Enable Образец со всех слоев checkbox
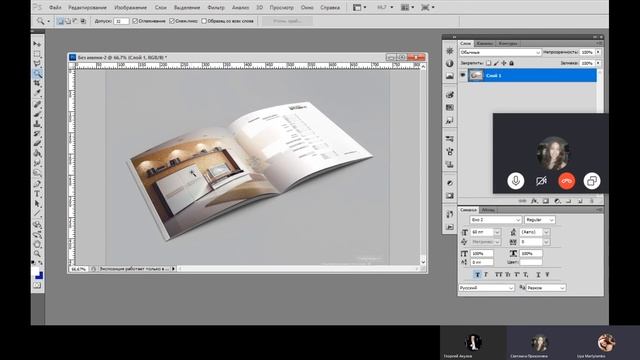 click(x=204, y=21)
